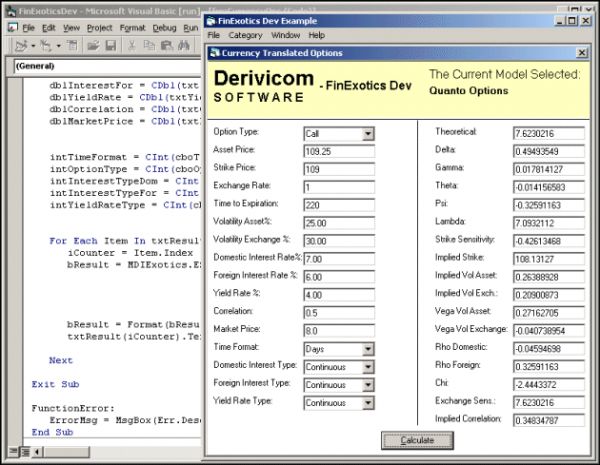
Task: Click the Find binoculars icon
Action: click(x=184, y=46)
